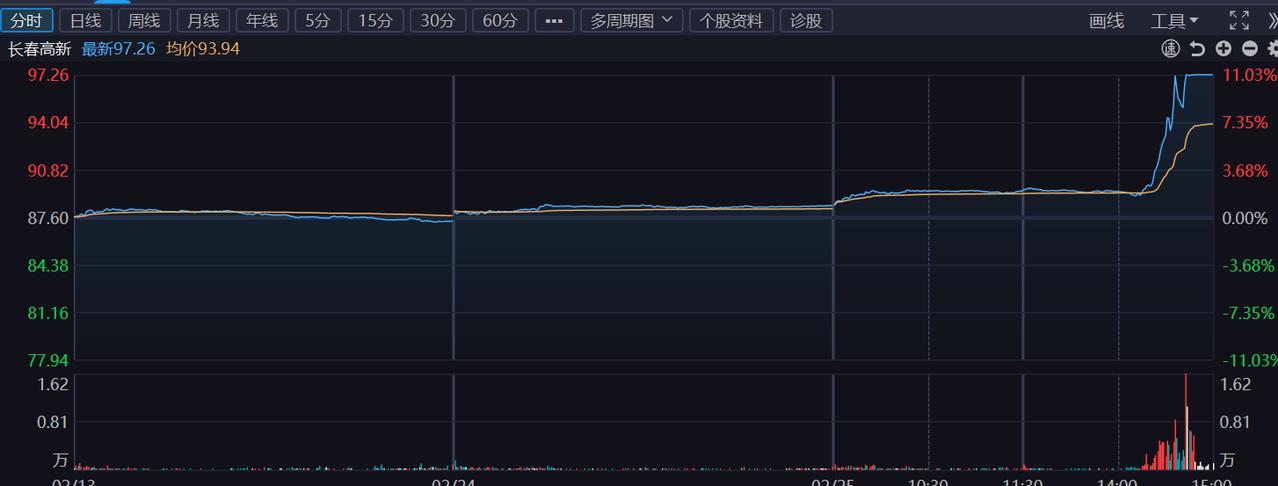
Task: Open 个股资料 stock information
Action: [731, 20]
